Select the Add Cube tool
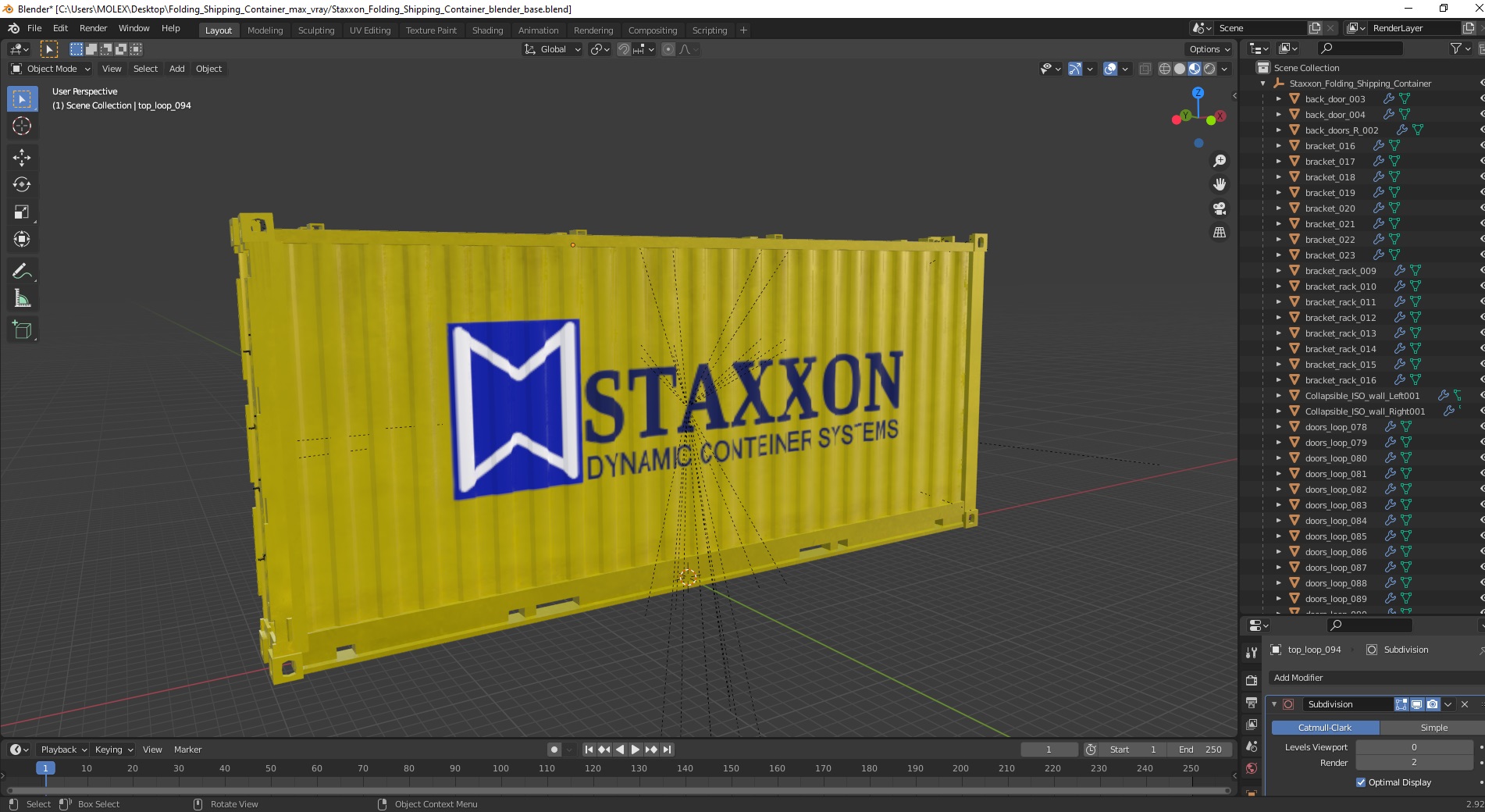 tap(22, 330)
